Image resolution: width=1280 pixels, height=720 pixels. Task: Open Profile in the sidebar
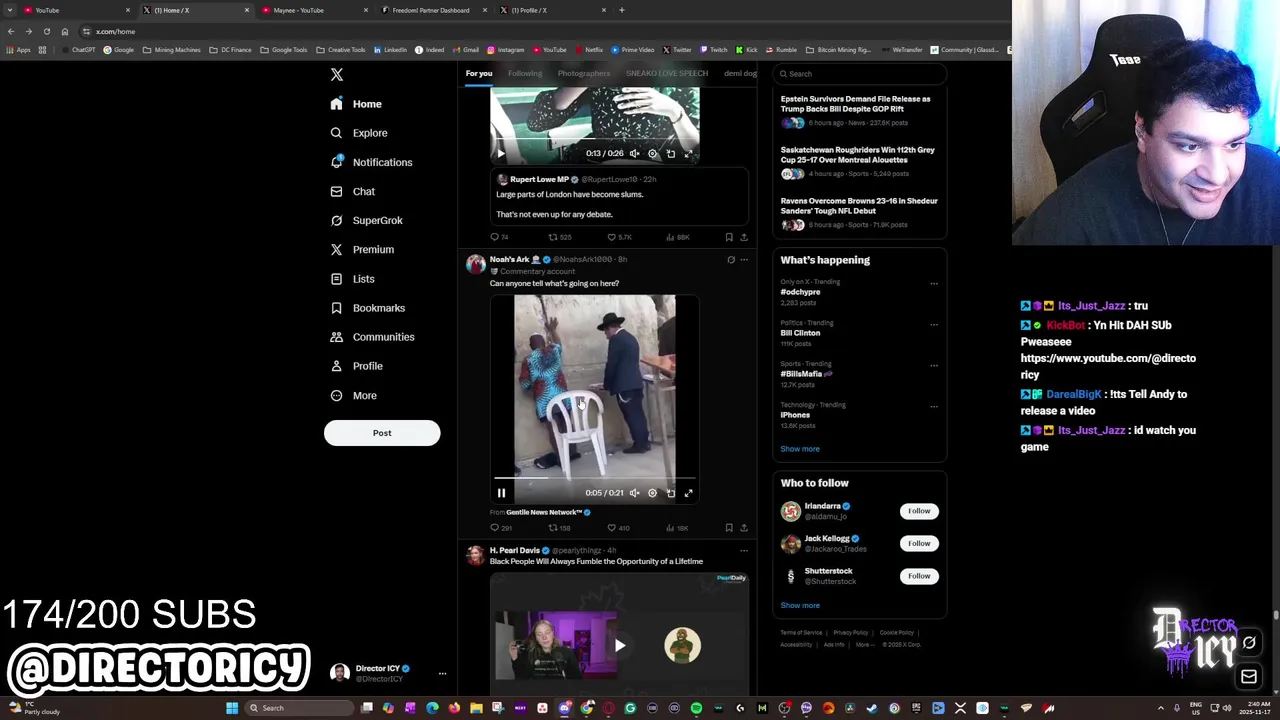point(356,366)
